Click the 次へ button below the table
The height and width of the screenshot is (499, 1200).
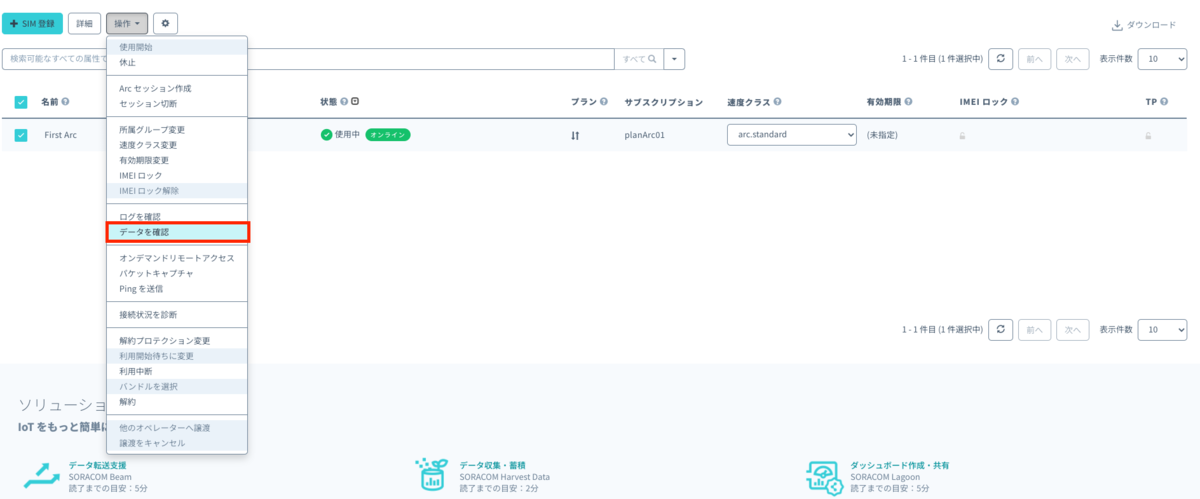click(1073, 329)
